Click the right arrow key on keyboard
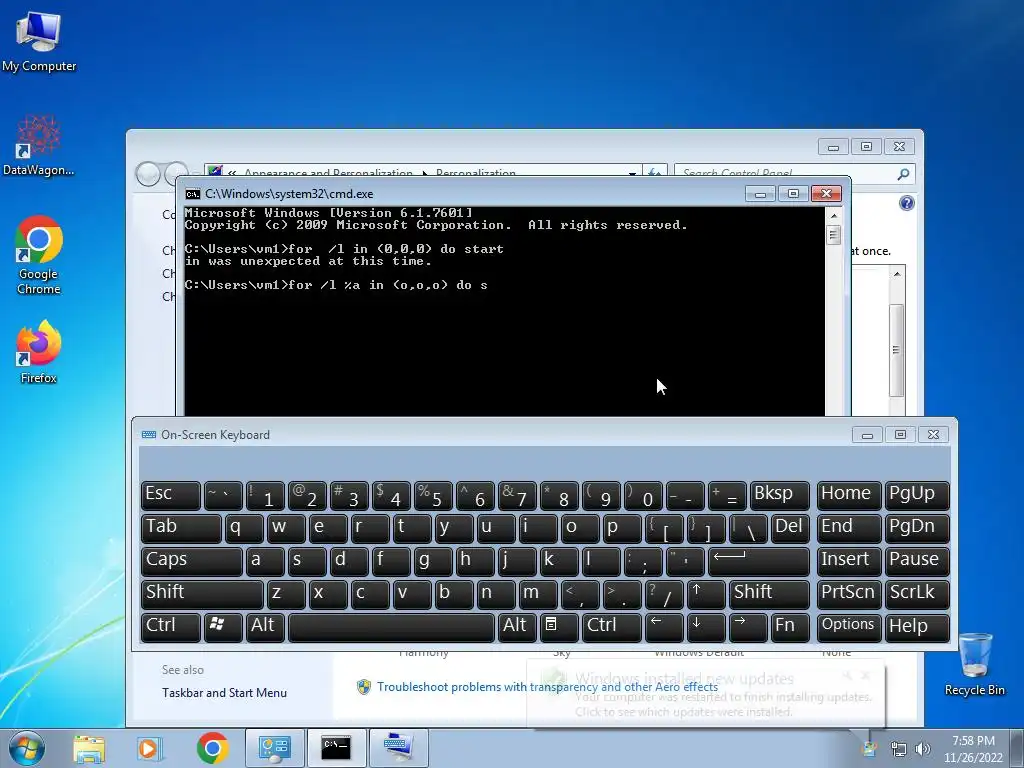This screenshot has width=1024, height=768. [x=748, y=626]
